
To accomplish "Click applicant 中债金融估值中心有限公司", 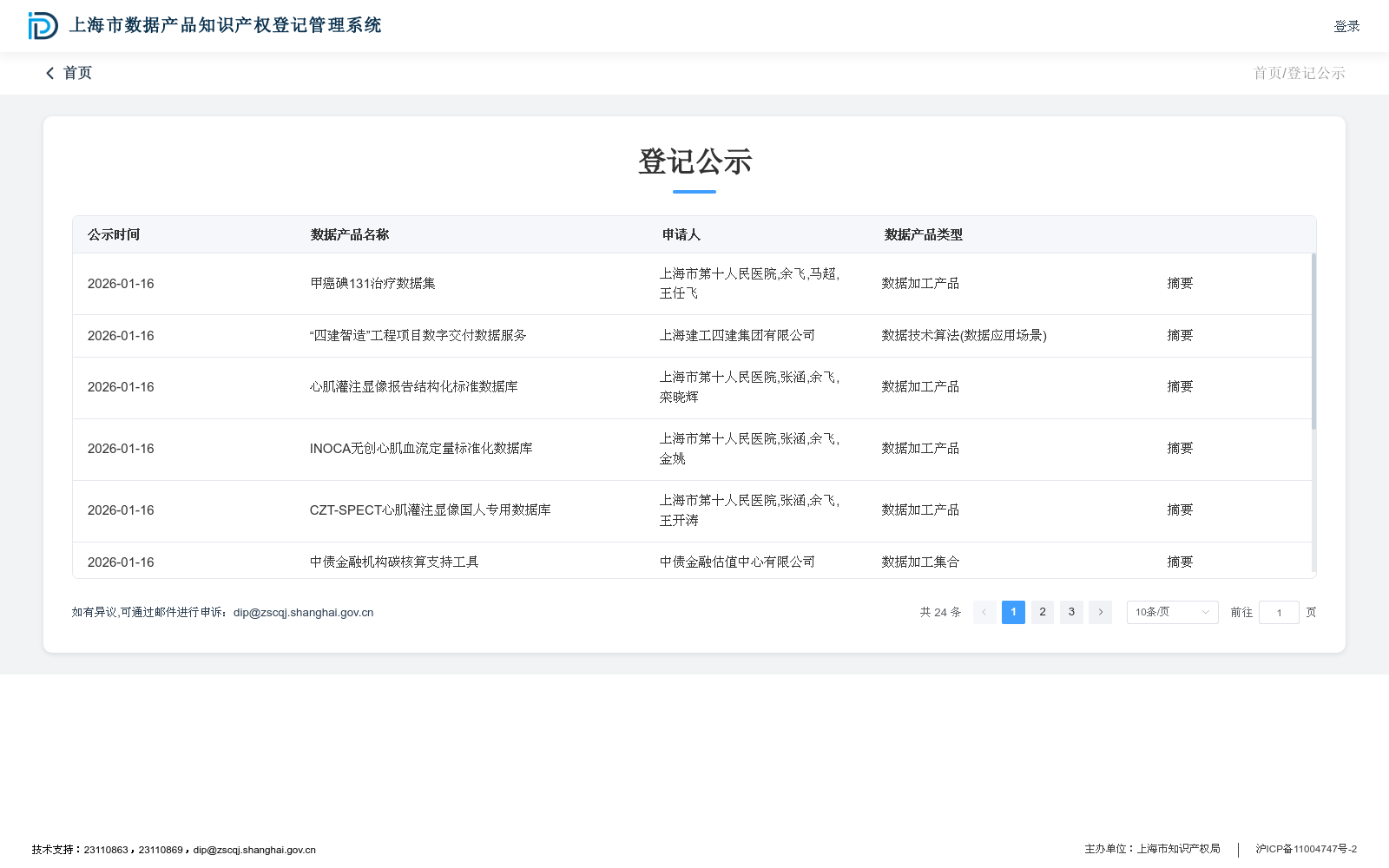I will click(x=737, y=562).
